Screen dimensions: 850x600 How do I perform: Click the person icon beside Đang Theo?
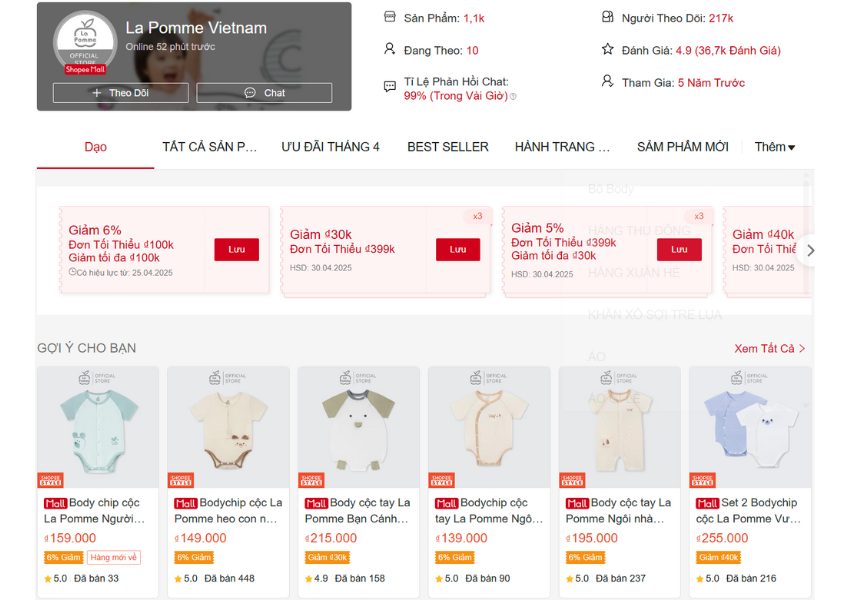(390, 49)
